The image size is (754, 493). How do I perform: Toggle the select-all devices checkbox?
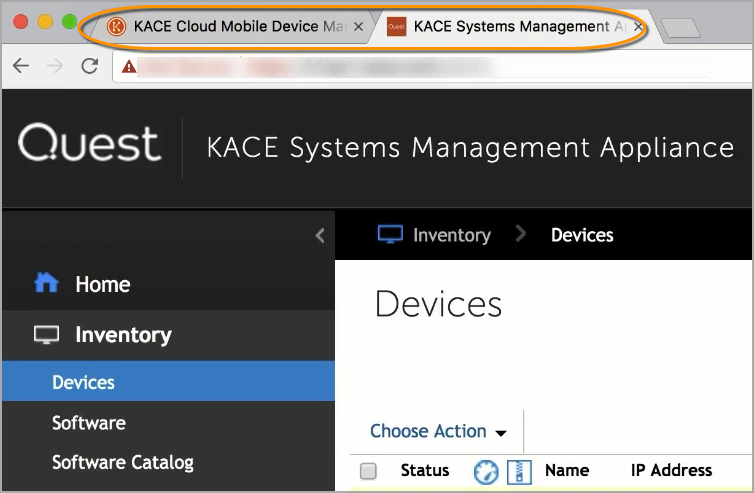click(368, 471)
